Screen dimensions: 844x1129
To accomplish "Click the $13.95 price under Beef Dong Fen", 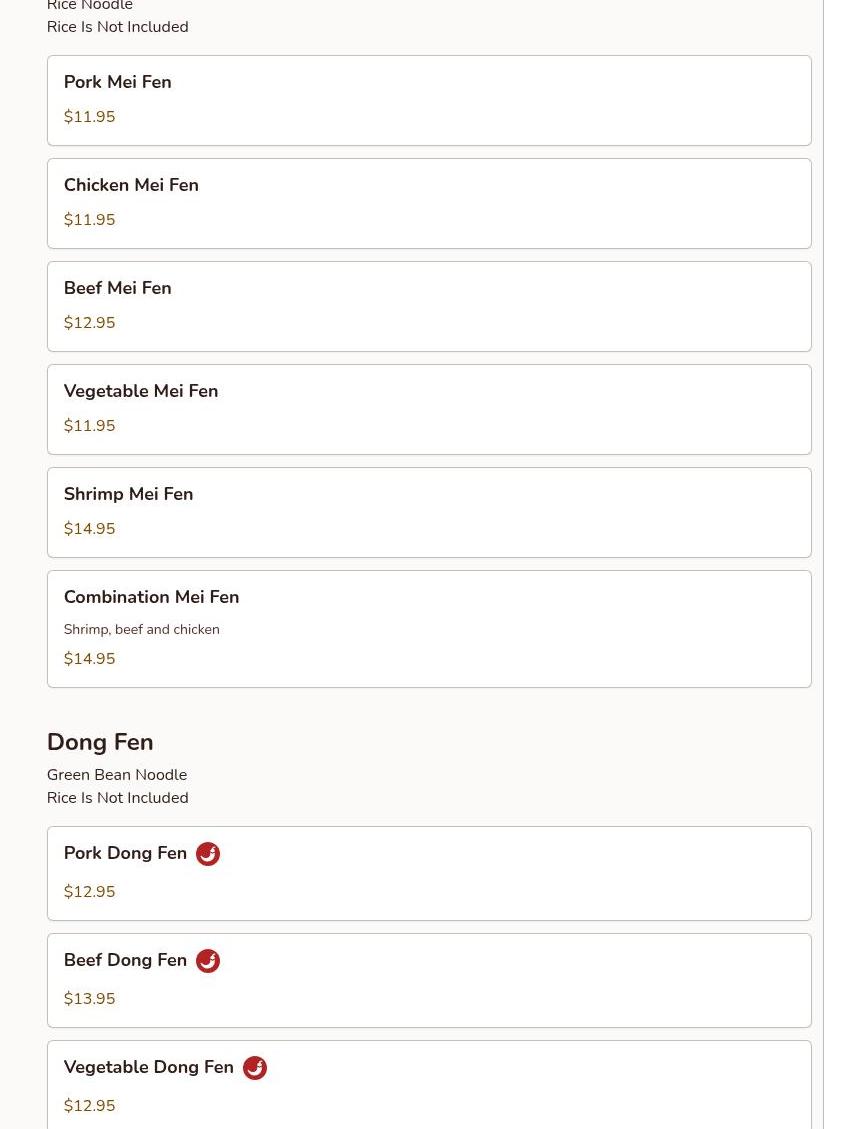I will click(x=89, y=999).
